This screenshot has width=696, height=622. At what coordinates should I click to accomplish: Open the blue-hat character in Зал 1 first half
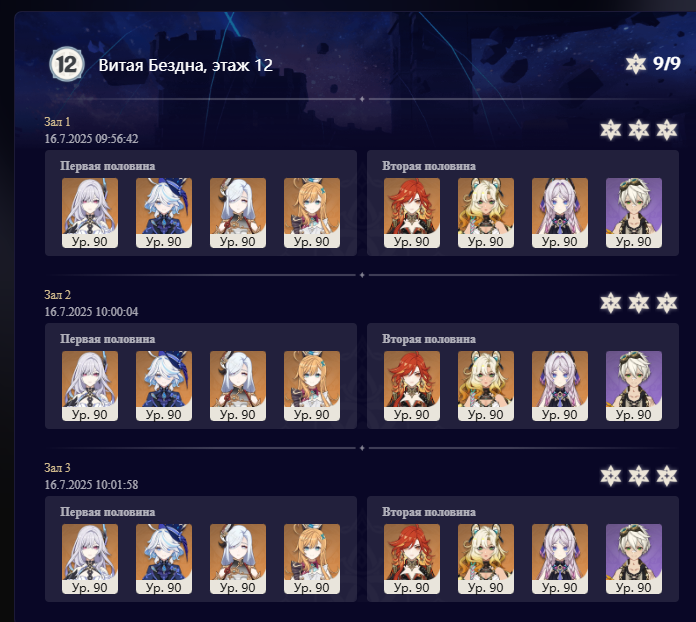[x=164, y=213]
